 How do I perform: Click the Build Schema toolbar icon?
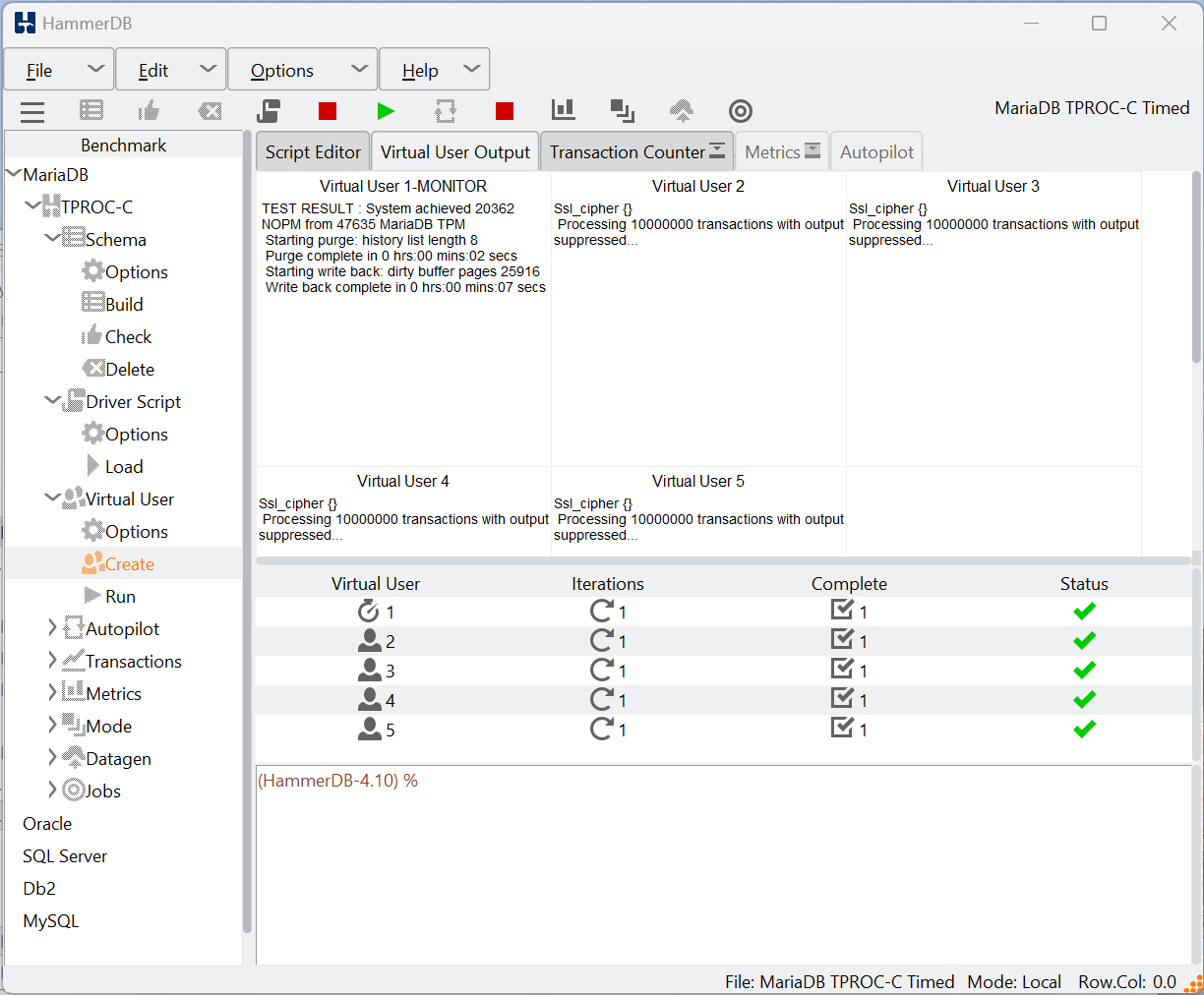coord(91,111)
